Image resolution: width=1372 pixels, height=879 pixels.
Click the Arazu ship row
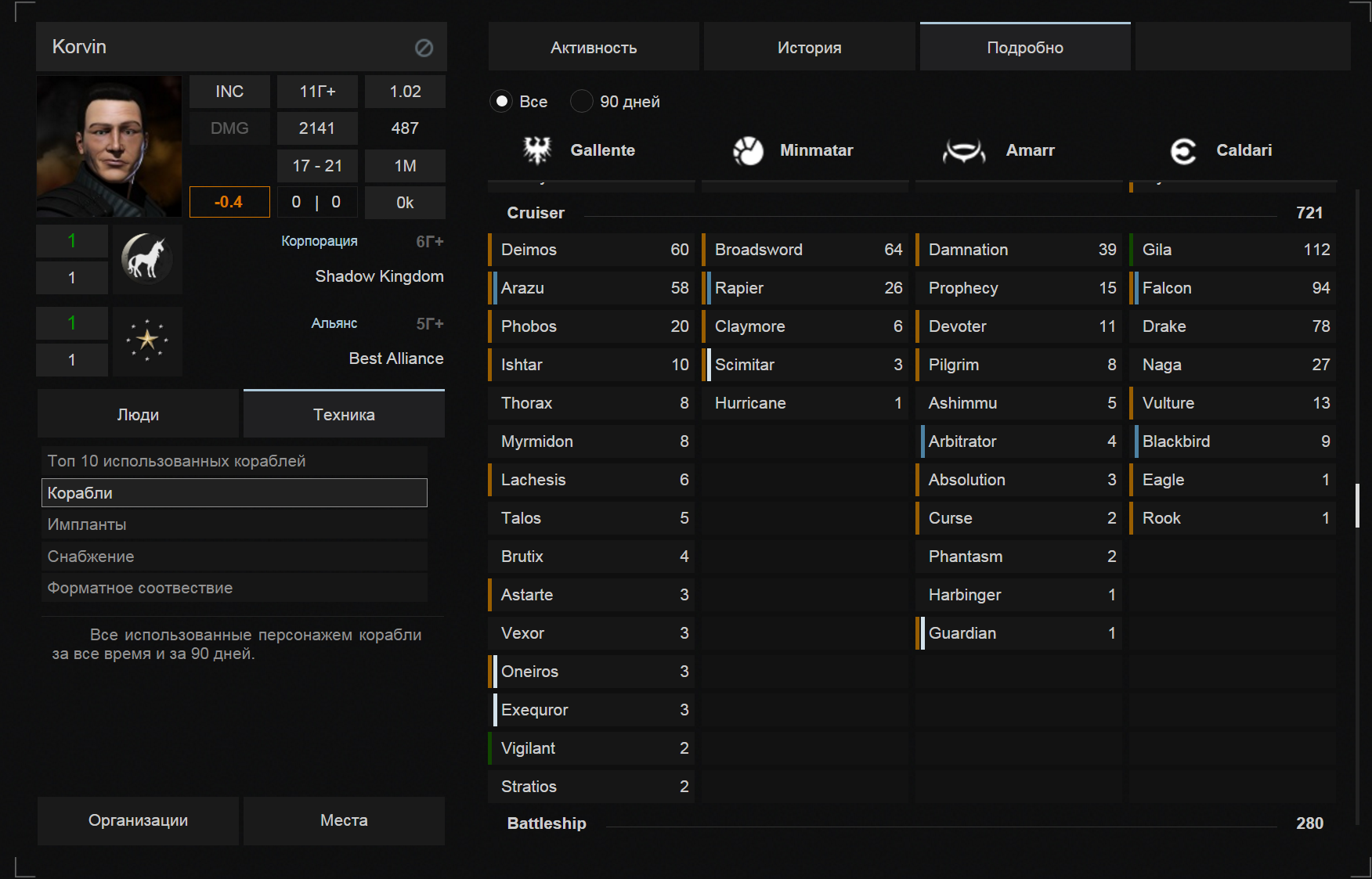pyautogui.click(x=591, y=288)
